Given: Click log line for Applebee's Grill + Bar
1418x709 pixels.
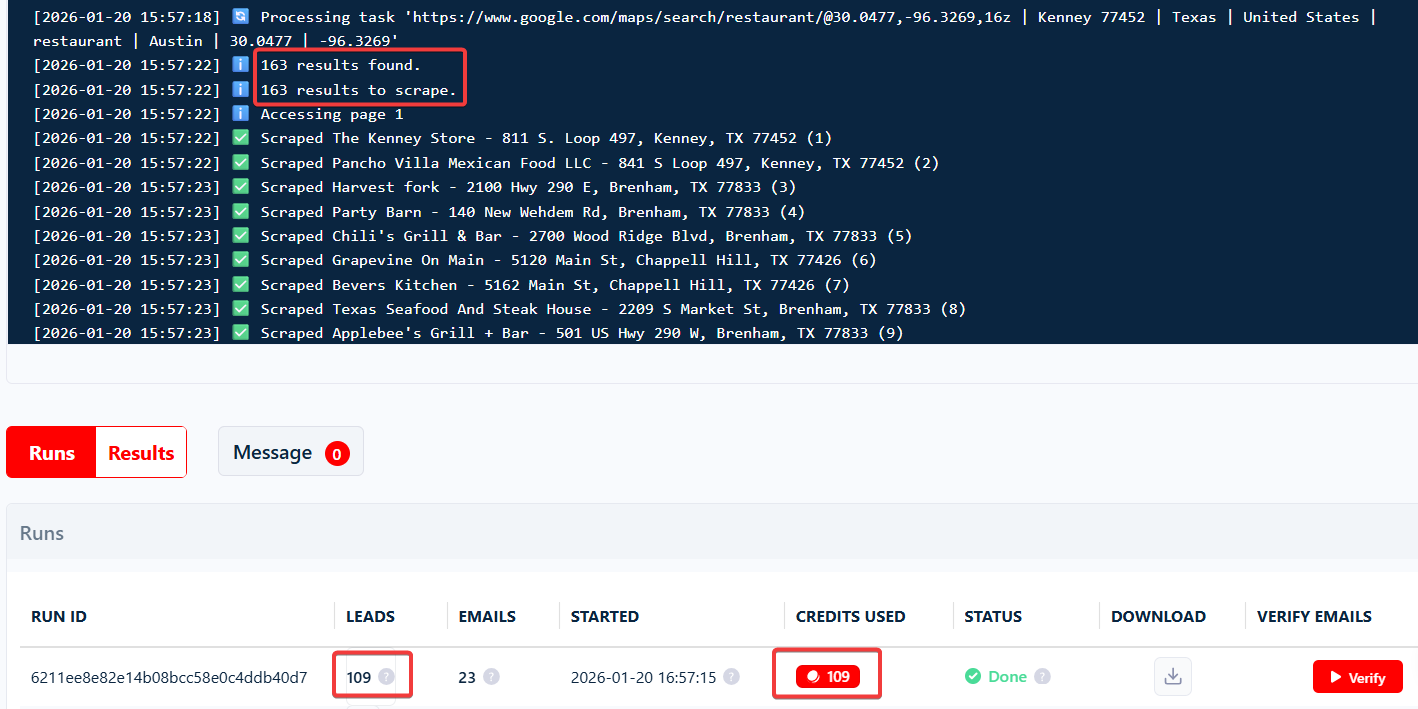Looking at the screenshot, I should point(582,333).
